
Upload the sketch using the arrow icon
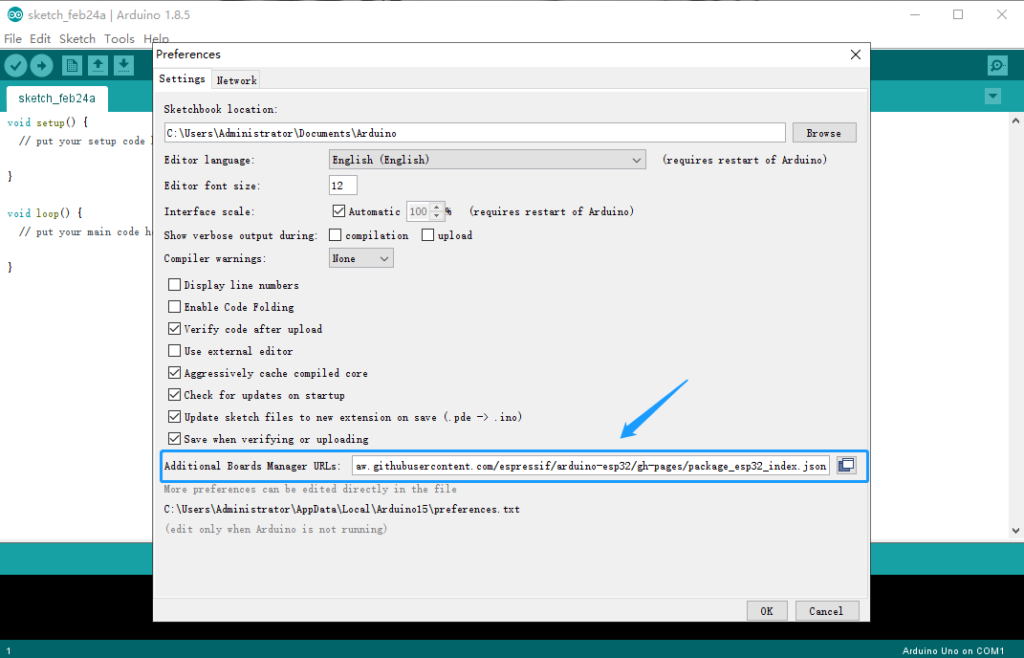coord(42,64)
